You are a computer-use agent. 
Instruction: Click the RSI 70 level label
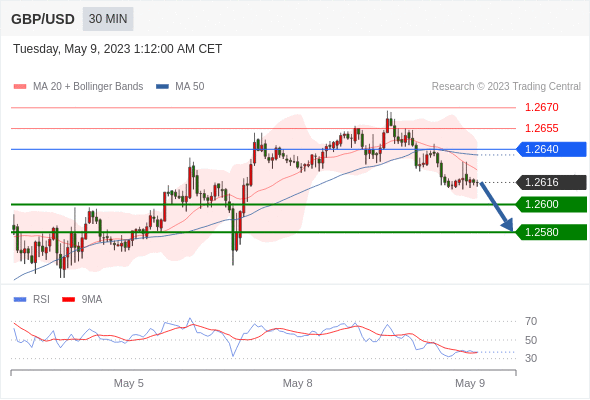tap(531, 321)
